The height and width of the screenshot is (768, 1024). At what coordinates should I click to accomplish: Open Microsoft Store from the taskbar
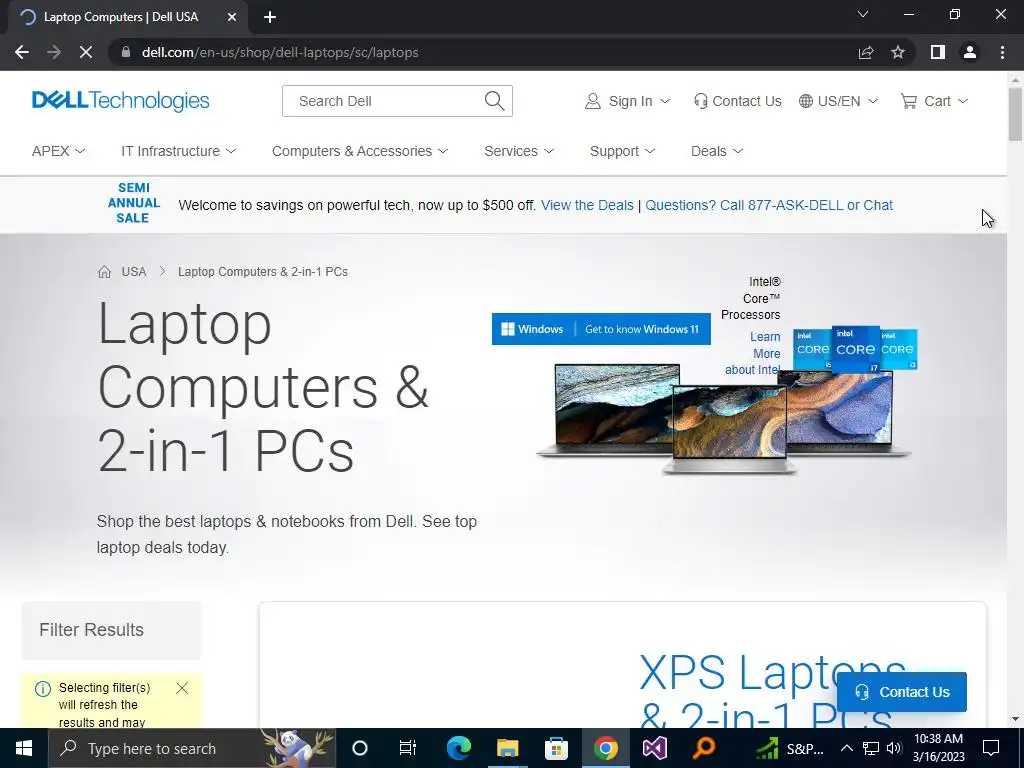tap(556, 748)
